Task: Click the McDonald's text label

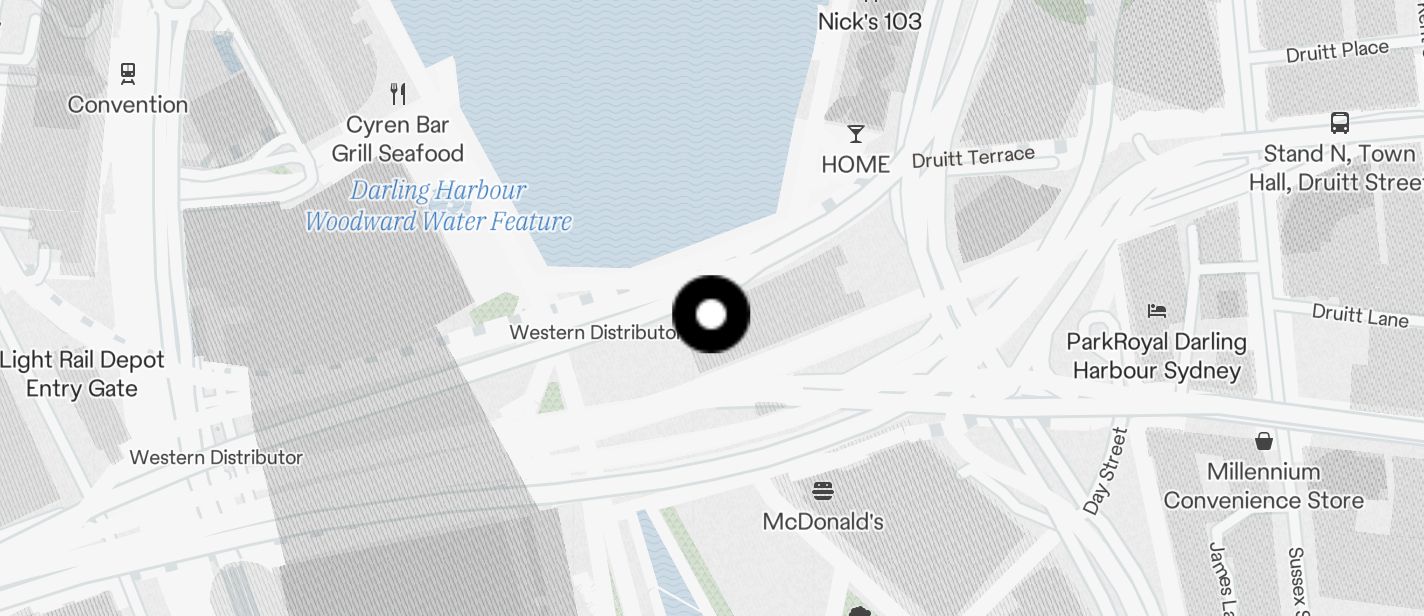Action: click(x=823, y=522)
